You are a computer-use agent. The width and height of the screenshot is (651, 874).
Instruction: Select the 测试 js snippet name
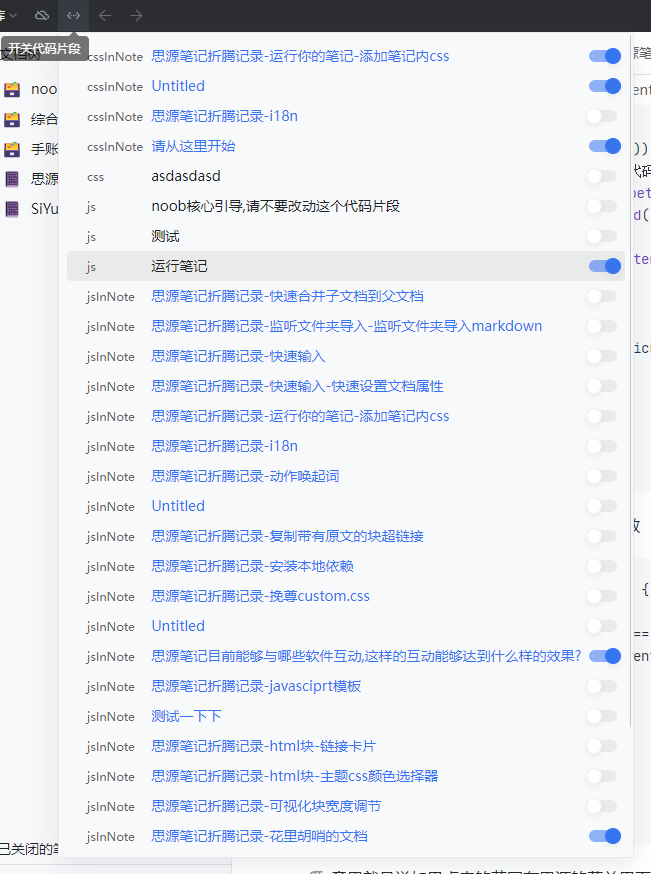coord(165,236)
